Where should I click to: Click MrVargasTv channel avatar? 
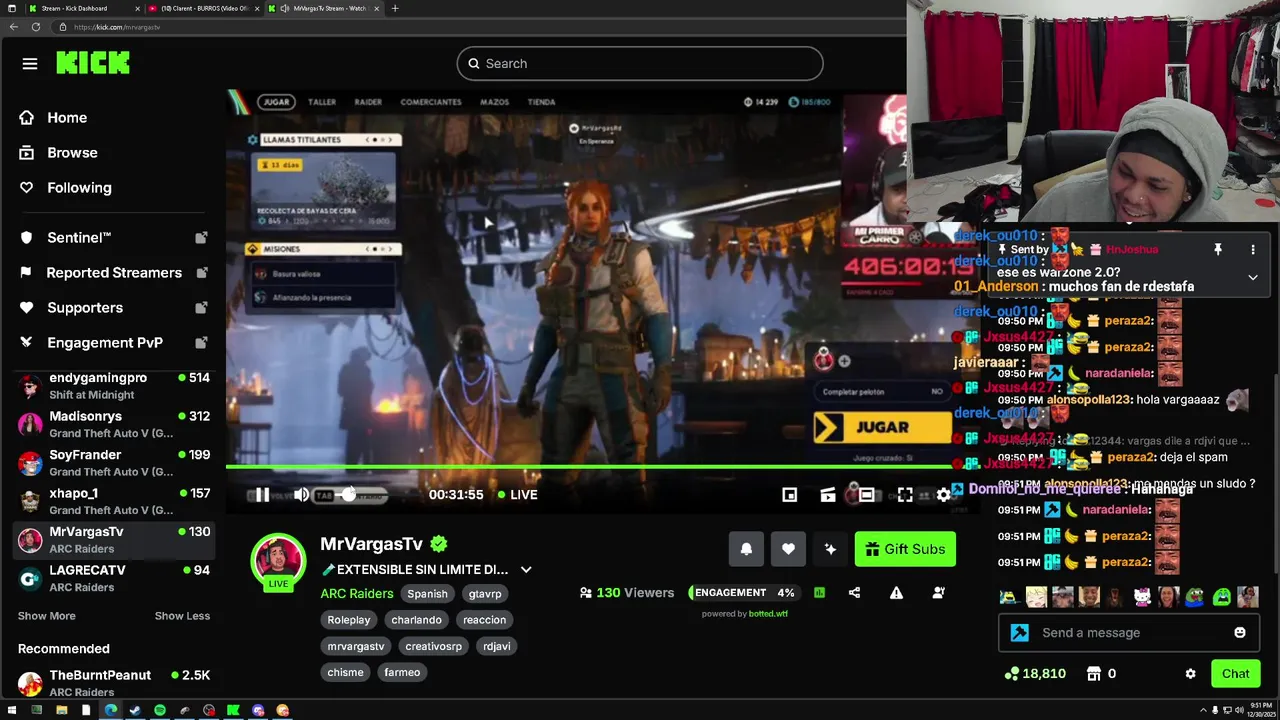point(278,560)
